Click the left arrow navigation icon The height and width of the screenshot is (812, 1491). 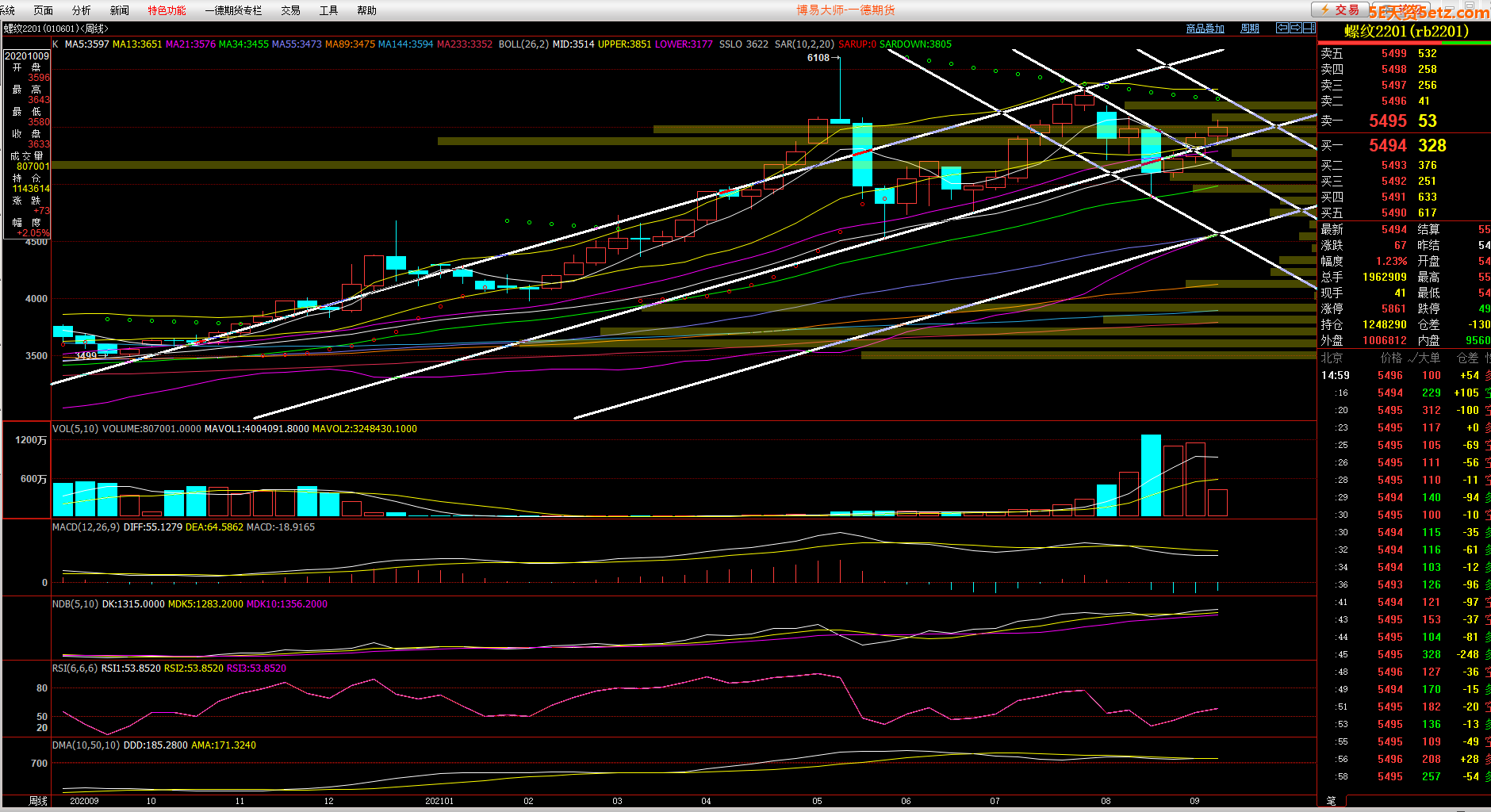[x=1282, y=28]
